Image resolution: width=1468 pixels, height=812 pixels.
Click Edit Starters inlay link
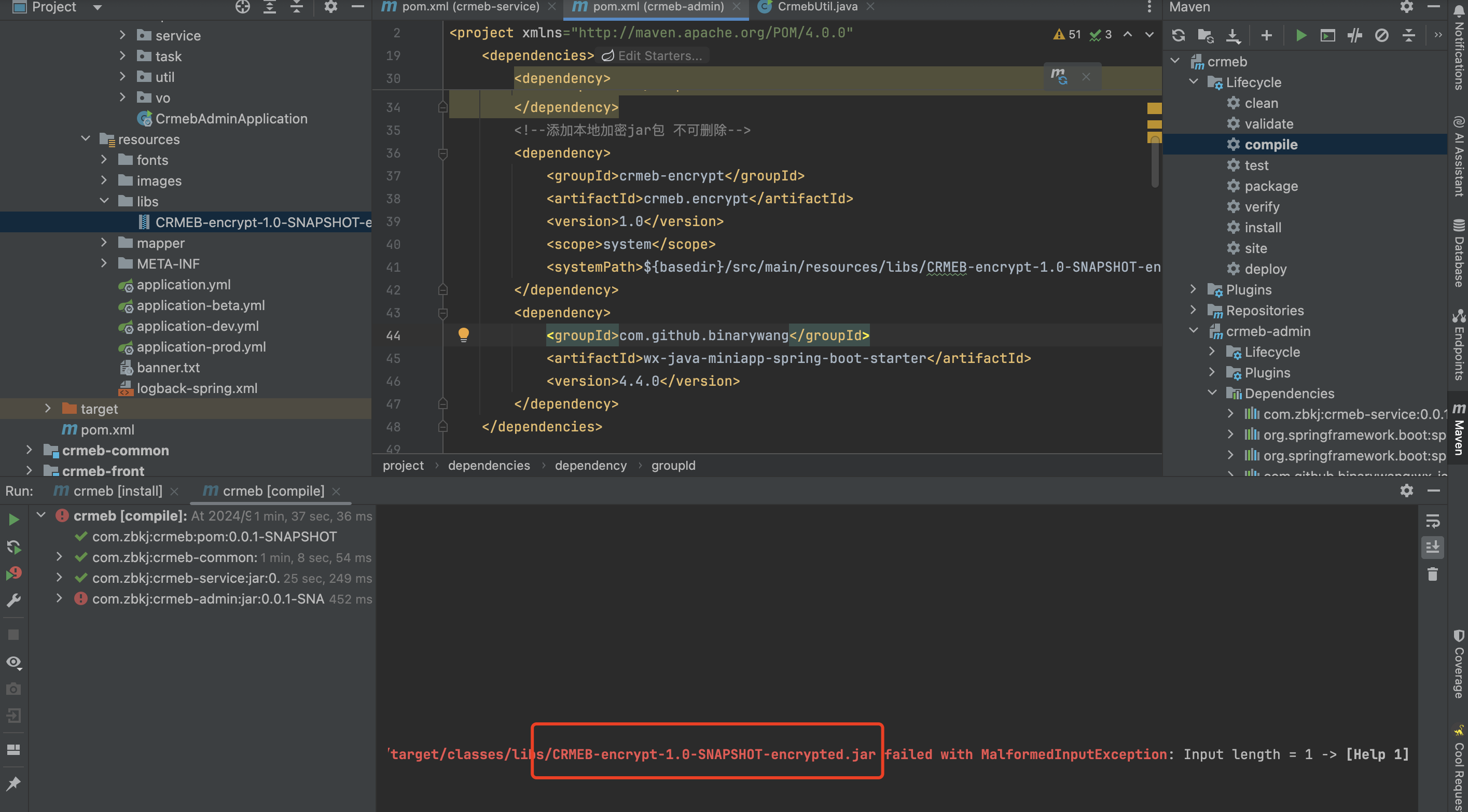tap(652, 56)
